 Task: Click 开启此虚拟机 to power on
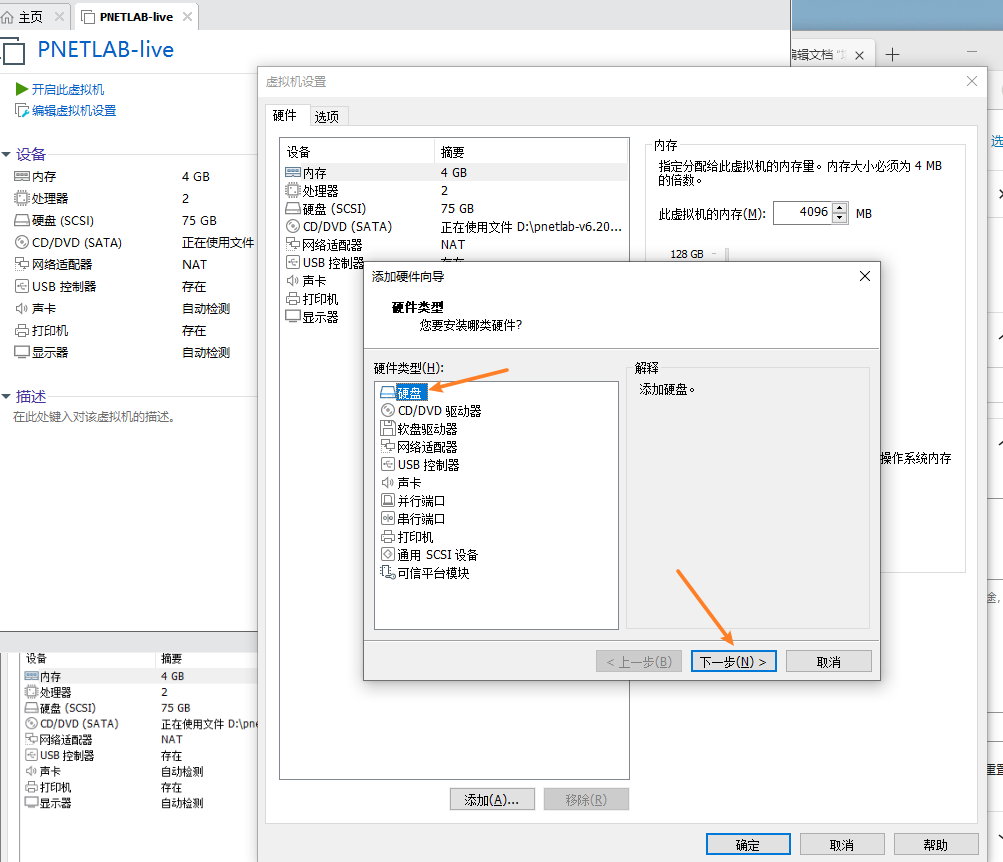coord(67,90)
